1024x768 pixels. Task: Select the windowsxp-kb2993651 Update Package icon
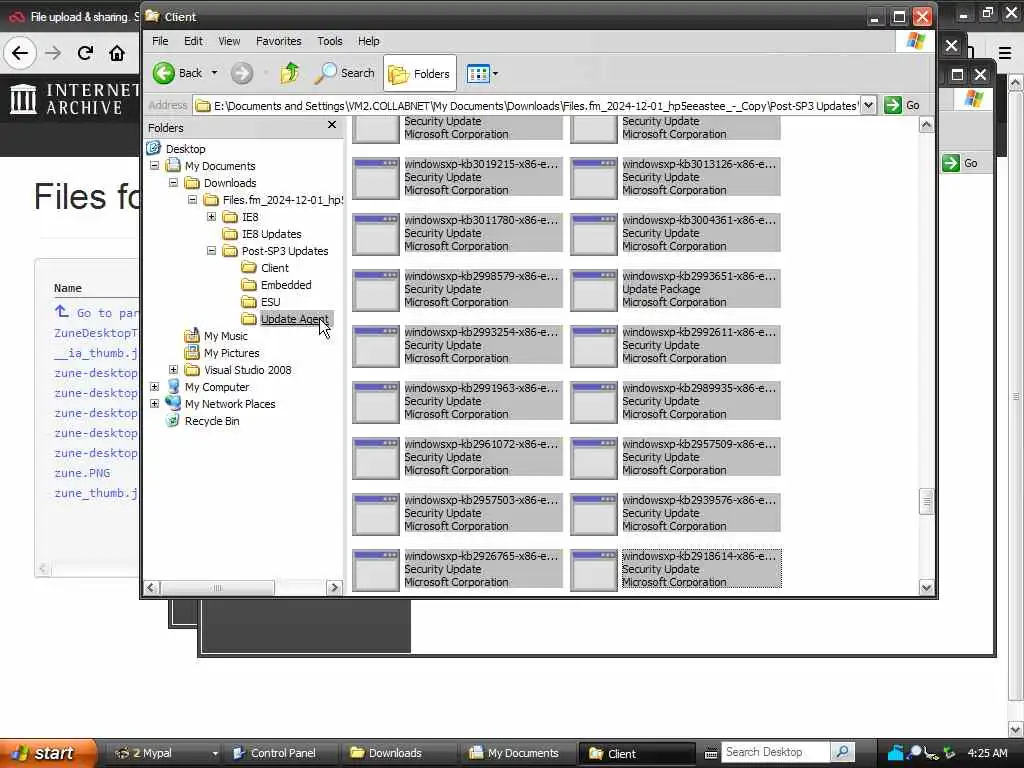tap(594, 290)
